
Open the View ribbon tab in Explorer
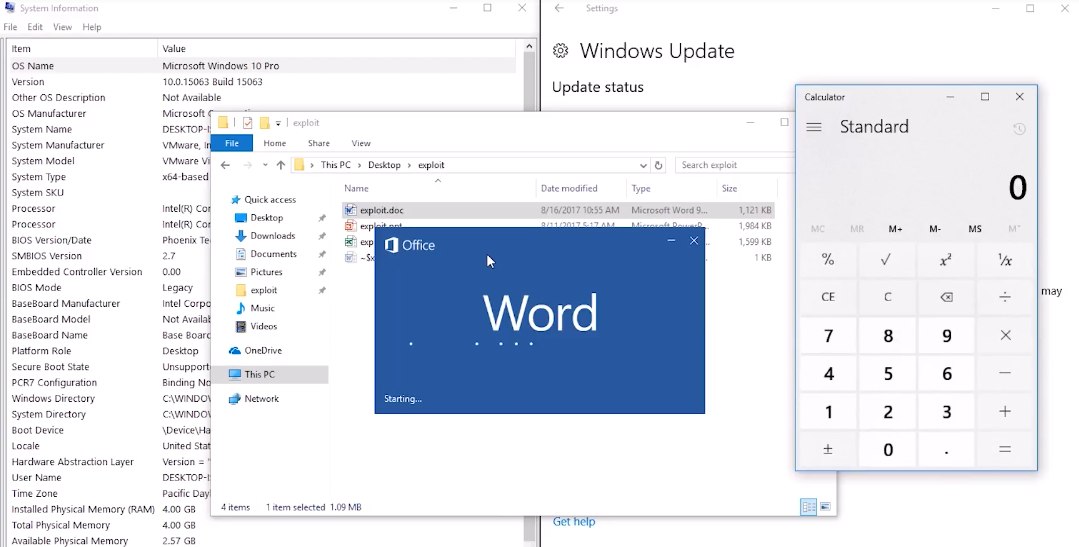[361, 143]
